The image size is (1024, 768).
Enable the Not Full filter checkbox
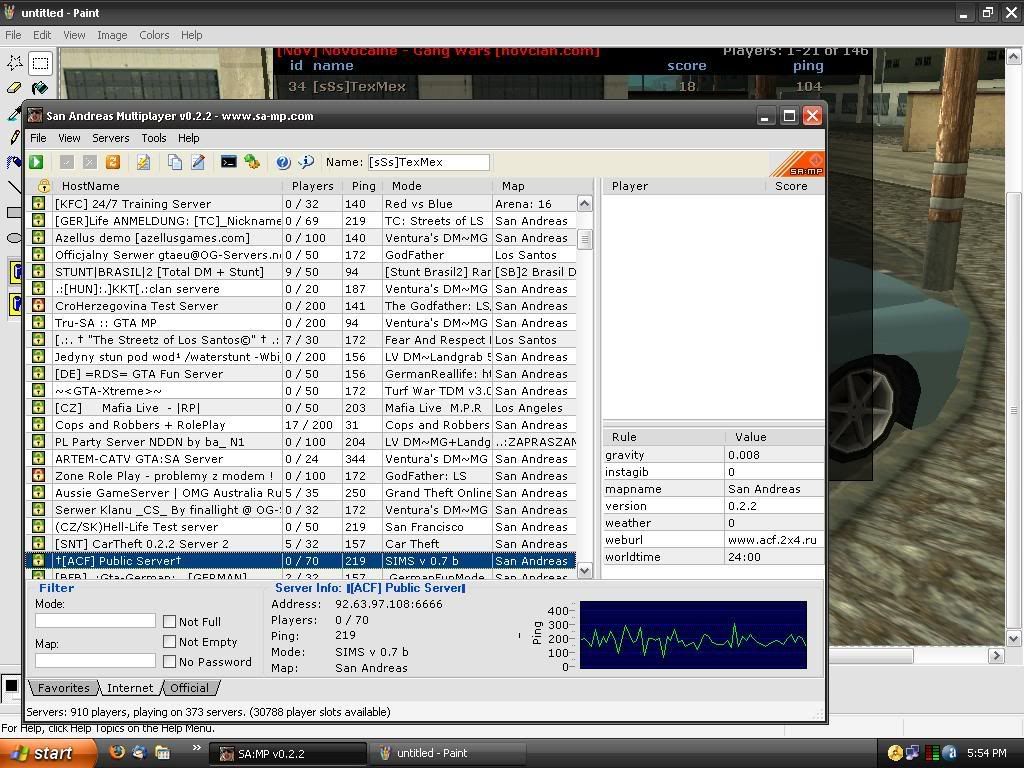[x=169, y=621]
